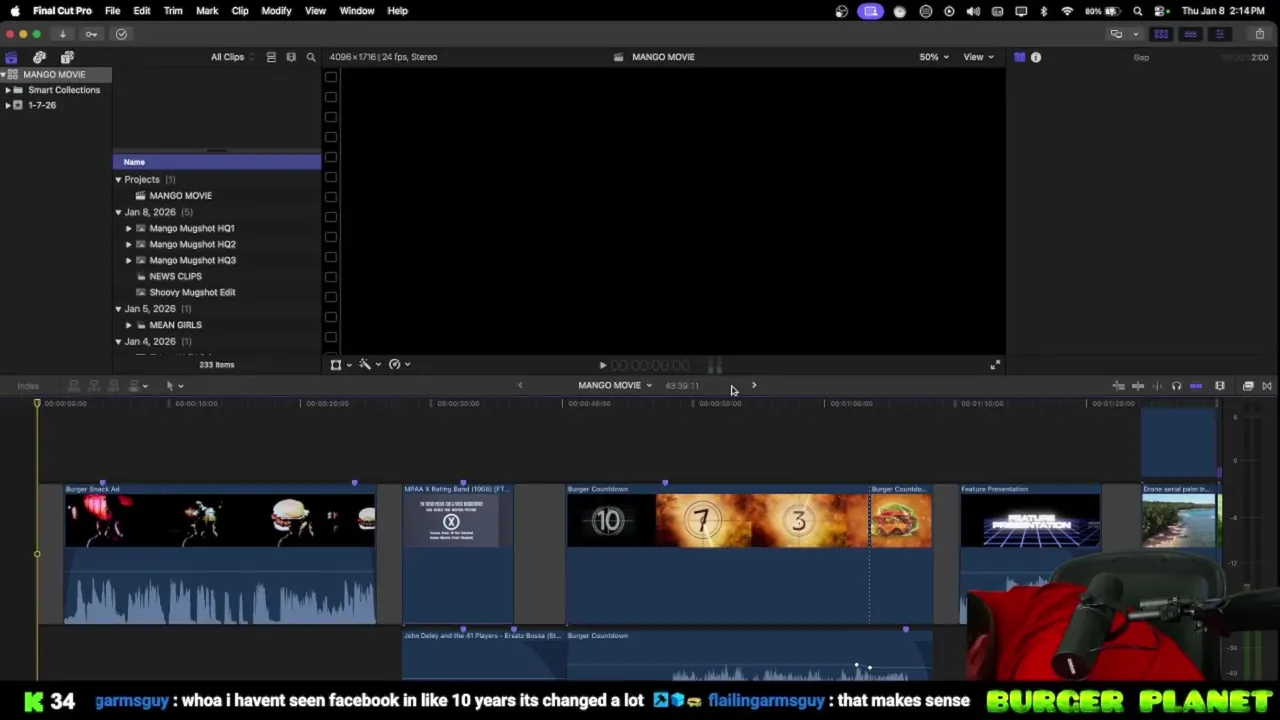1280x720 pixels.
Task: Expand the MEAN GIRLS clip
Action: 128,325
